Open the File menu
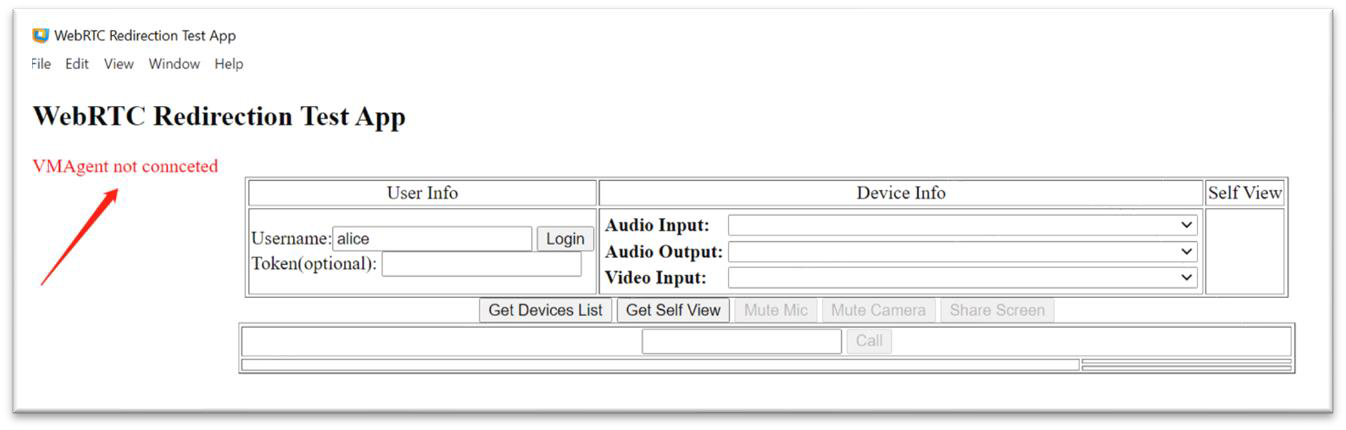 [41, 64]
